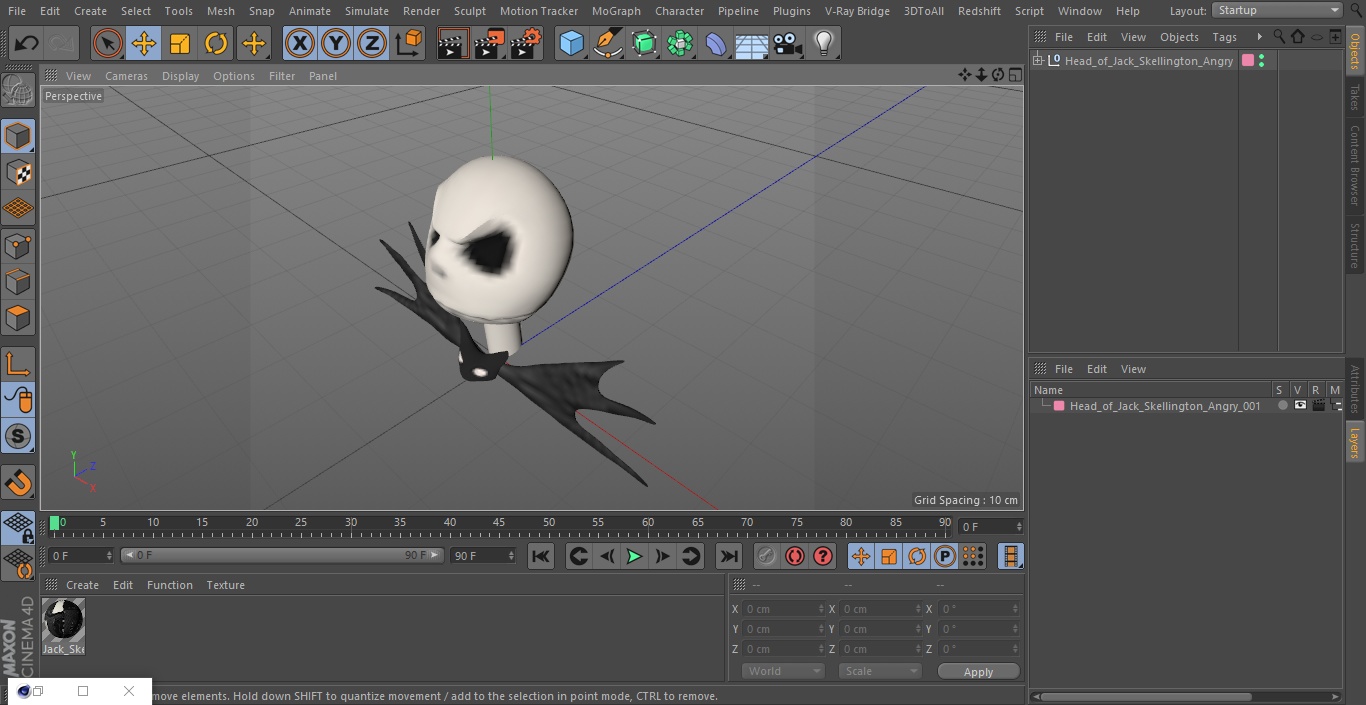Toggle Autokeying red circle button
The width and height of the screenshot is (1366, 705).
795,556
